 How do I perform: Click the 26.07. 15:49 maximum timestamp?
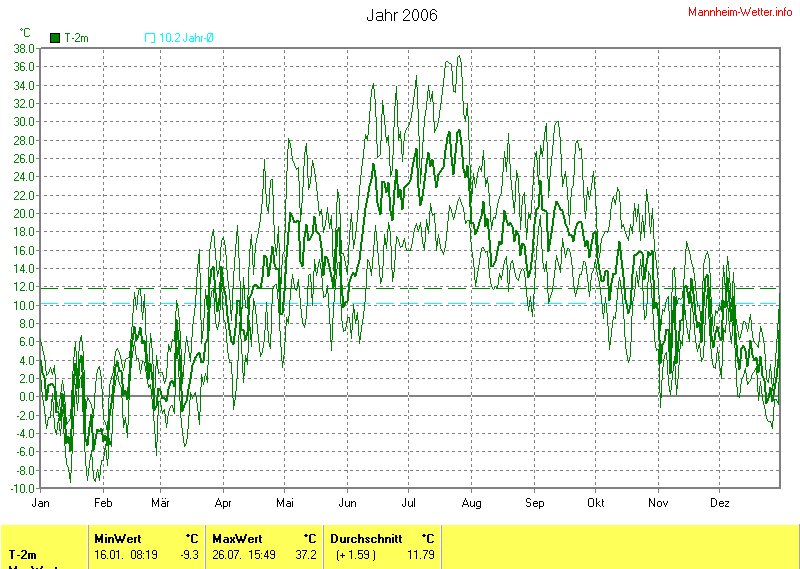point(245,554)
